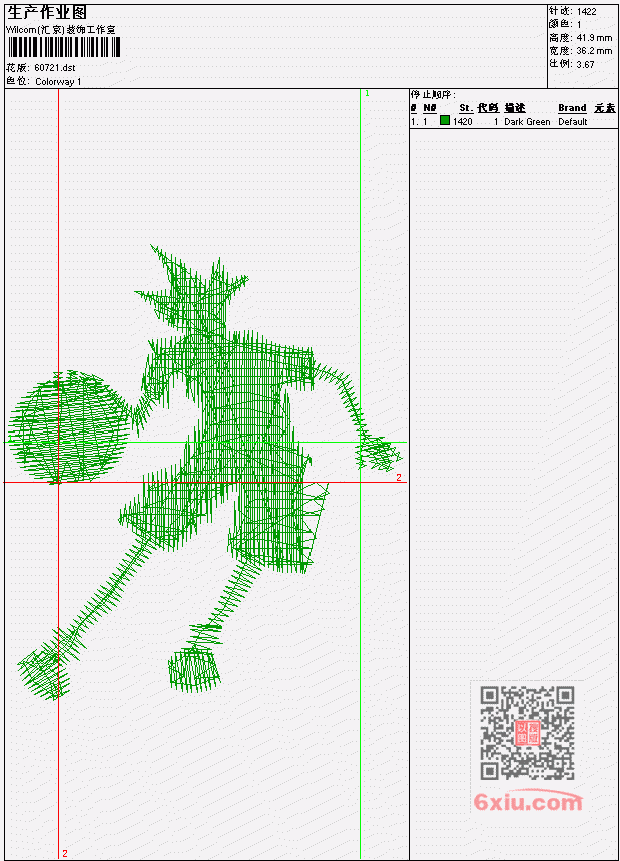Click the "颜色: 1" color count entry

(565, 24)
